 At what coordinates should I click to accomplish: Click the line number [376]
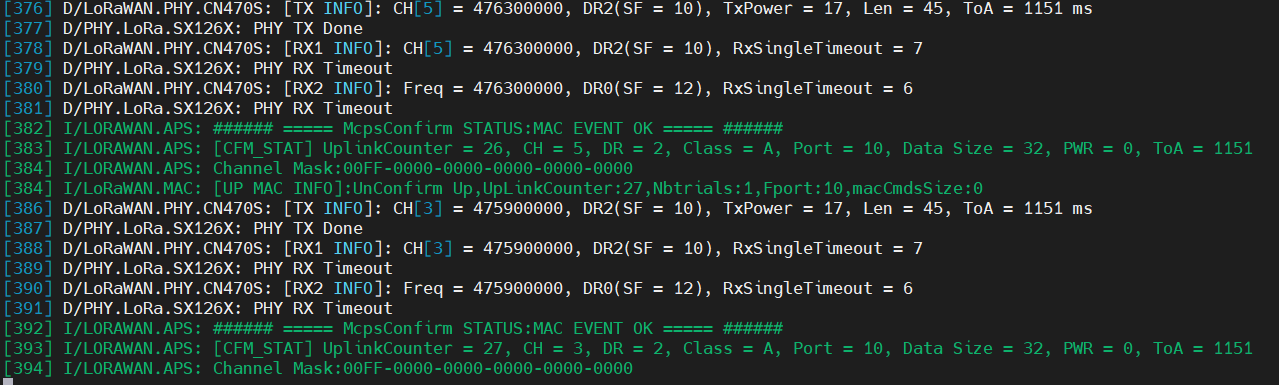pos(29,9)
